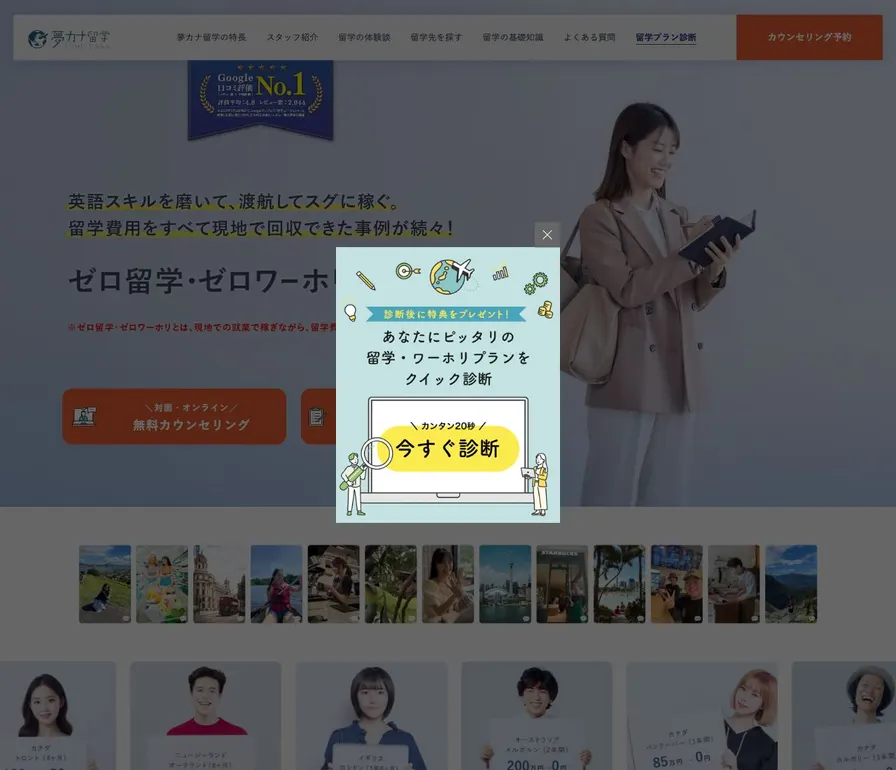896x770 pixels.
Task: Open the 夢カナ留学 logo home link
Action: click(69, 38)
